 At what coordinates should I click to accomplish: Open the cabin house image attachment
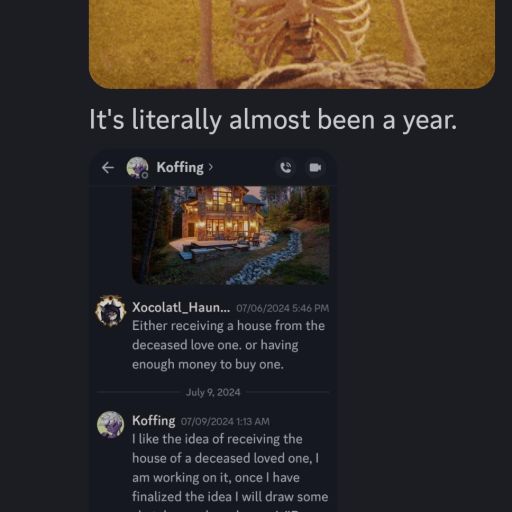pos(231,235)
